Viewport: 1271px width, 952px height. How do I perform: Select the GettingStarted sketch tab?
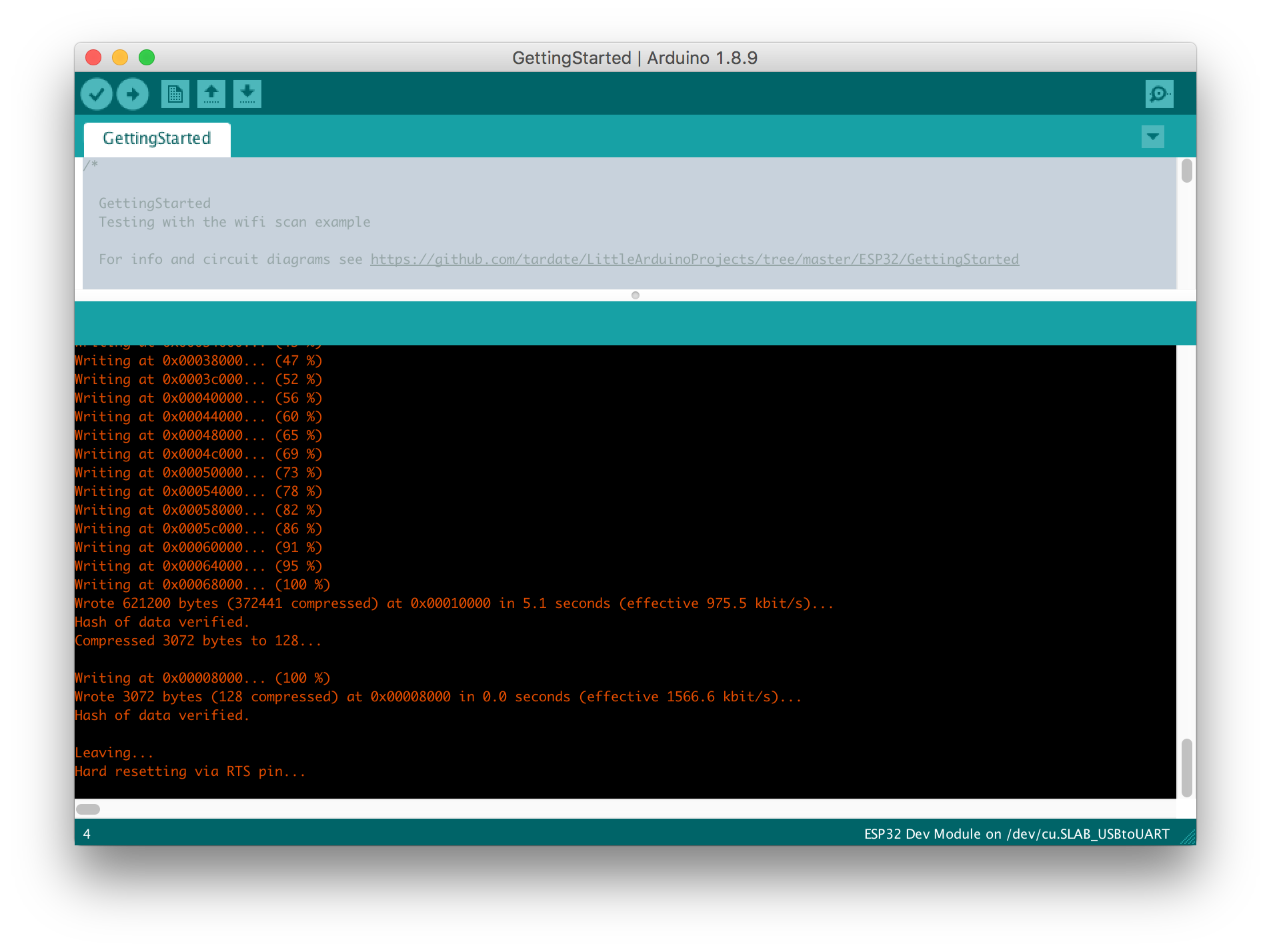(x=157, y=139)
